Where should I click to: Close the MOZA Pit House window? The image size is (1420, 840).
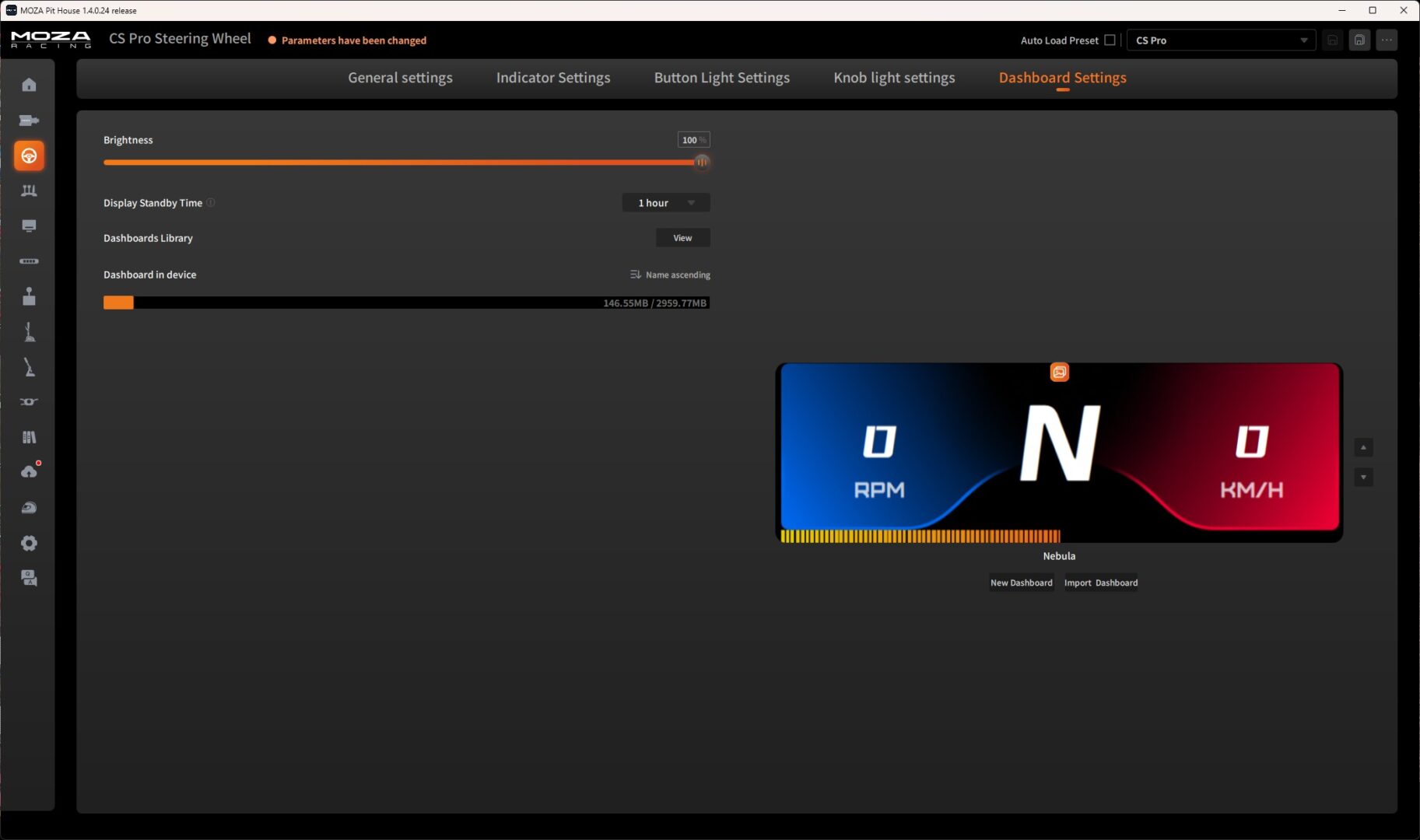click(1404, 10)
